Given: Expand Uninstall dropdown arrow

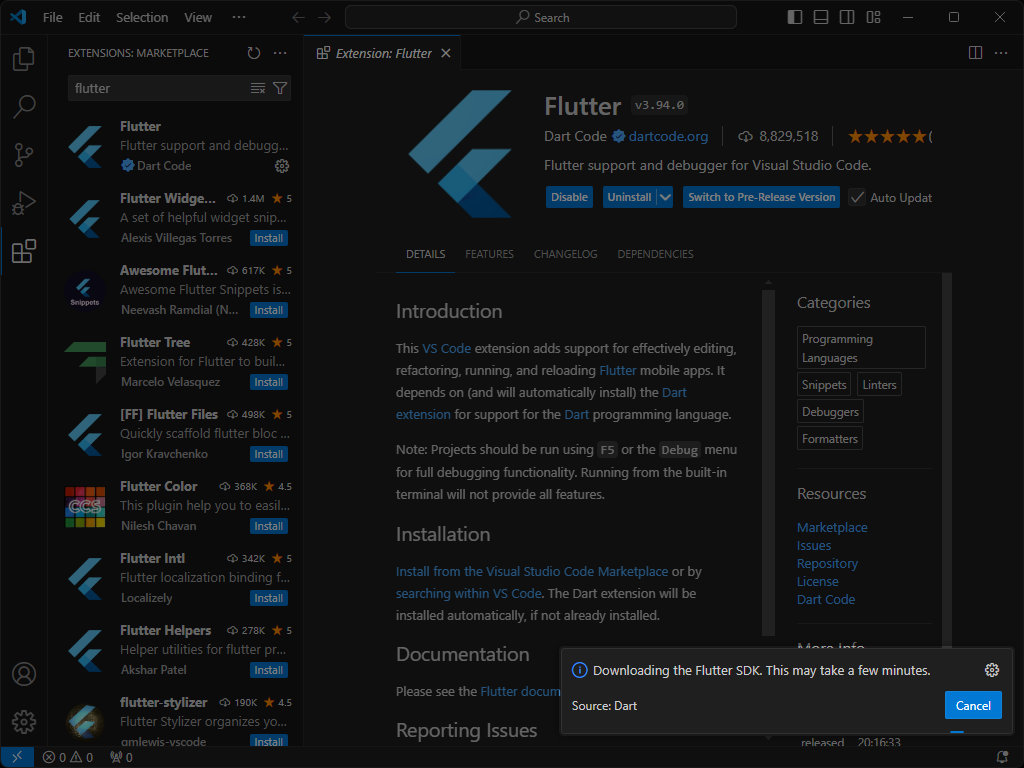Looking at the screenshot, I should [x=665, y=197].
